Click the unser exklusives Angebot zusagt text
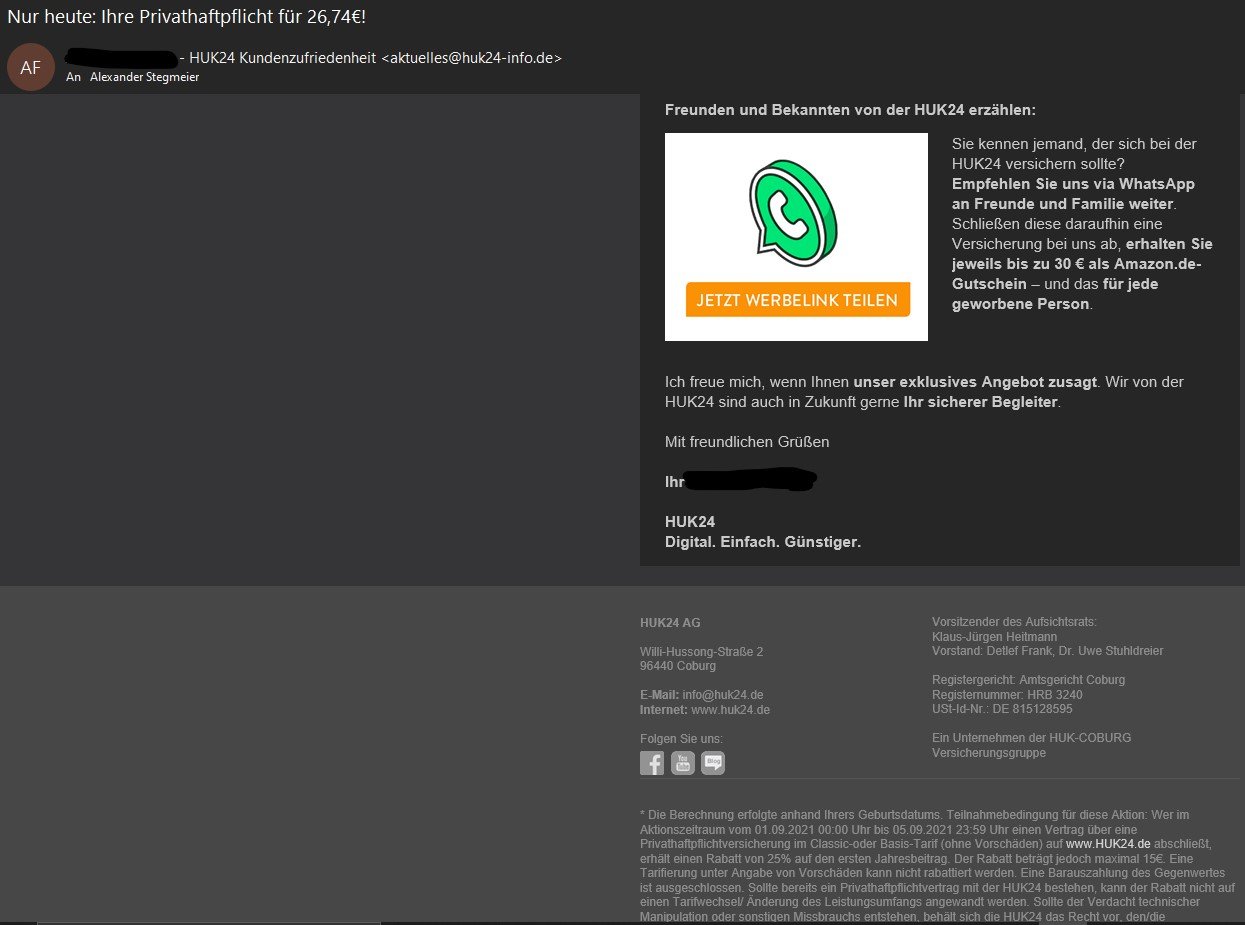This screenshot has width=1245, height=925. tap(975, 382)
